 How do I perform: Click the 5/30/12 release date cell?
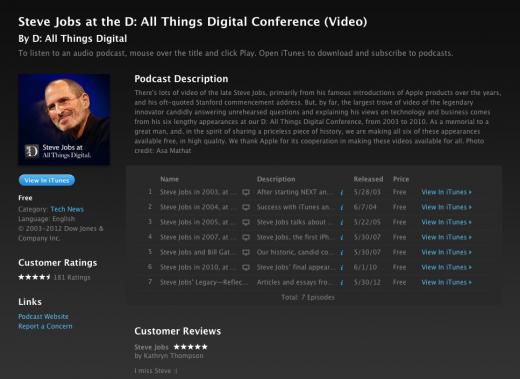point(367,282)
